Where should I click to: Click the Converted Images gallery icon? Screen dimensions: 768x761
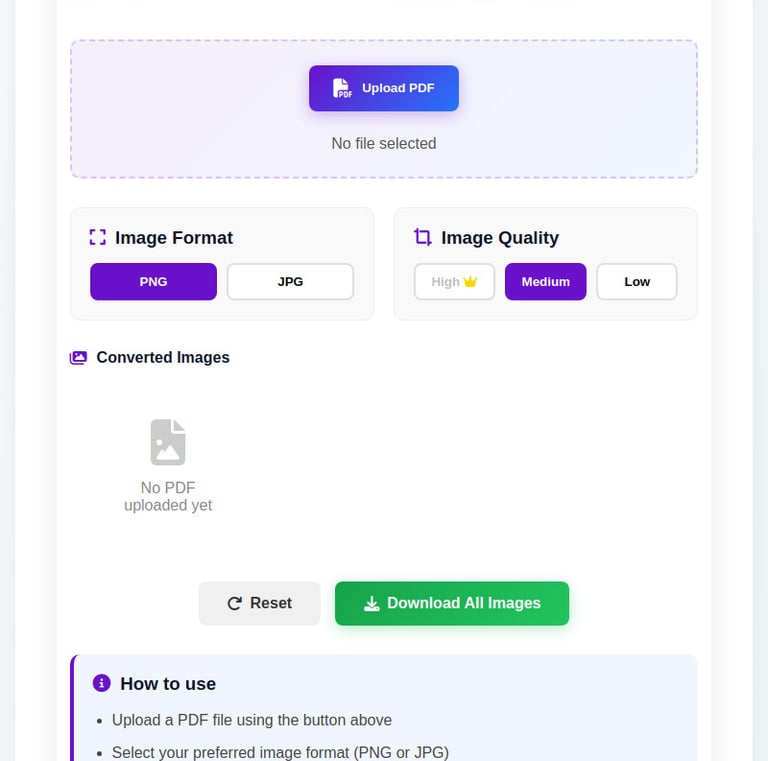pyautogui.click(x=78, y=357)
